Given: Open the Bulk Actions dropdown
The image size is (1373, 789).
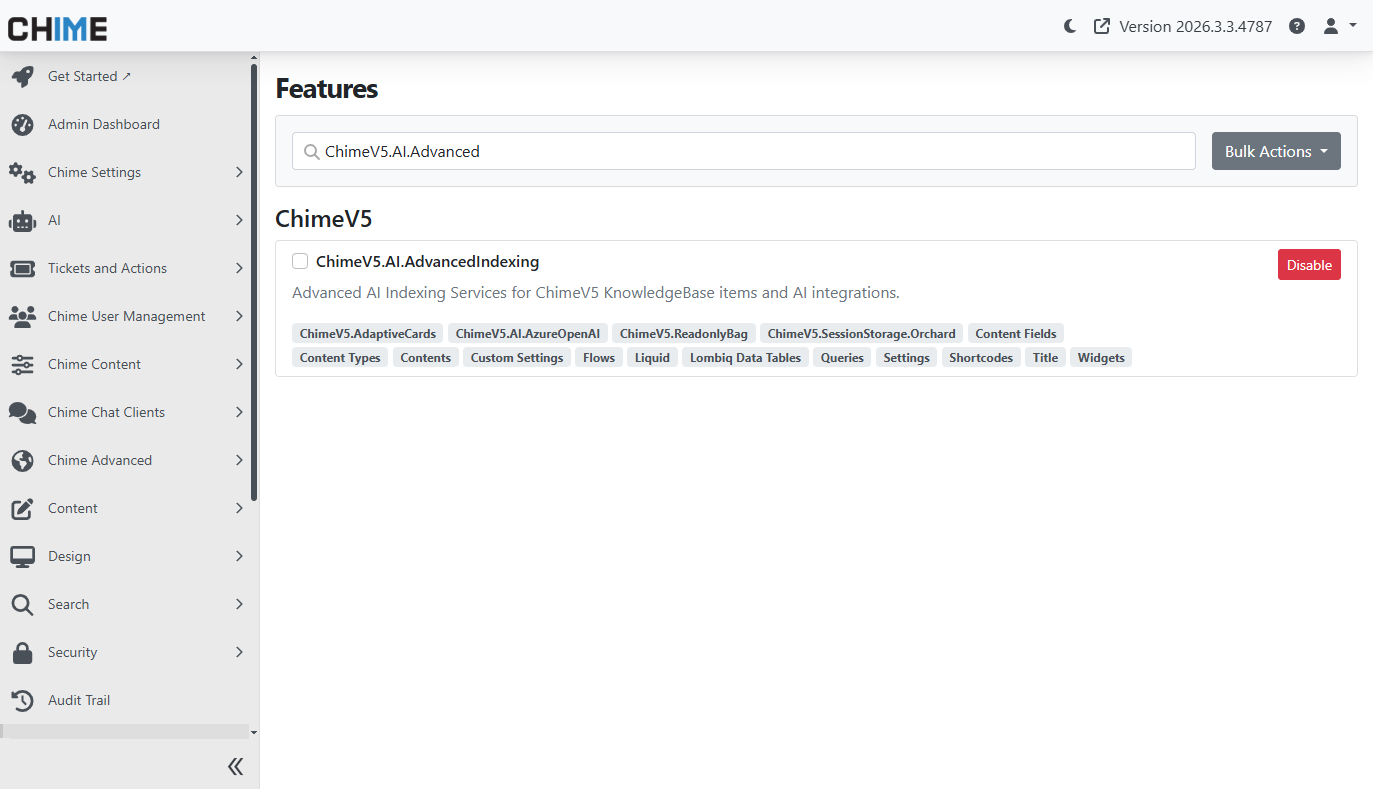Looking at the screenshot, I should click(1276, 152).
